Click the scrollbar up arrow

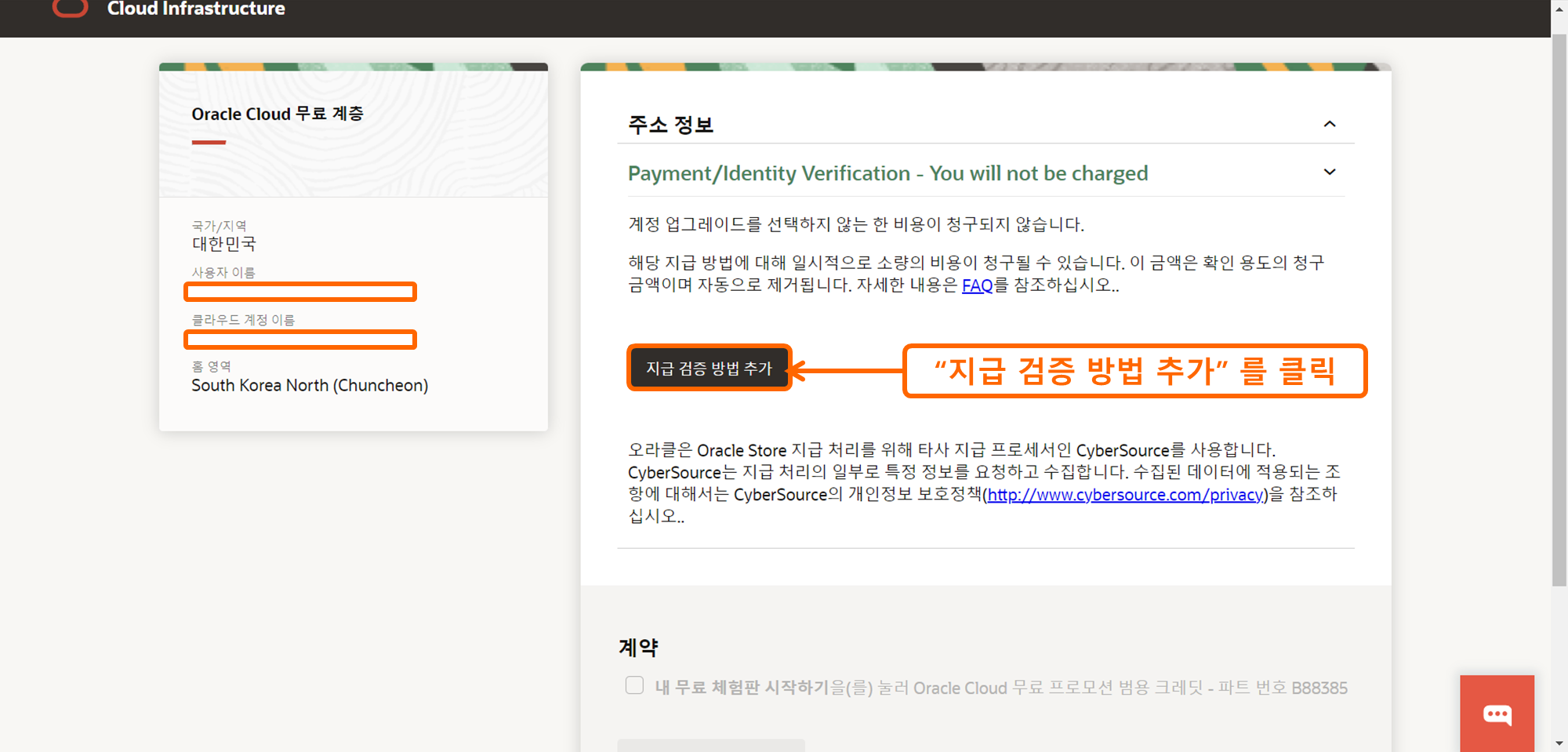point(1559,8)
